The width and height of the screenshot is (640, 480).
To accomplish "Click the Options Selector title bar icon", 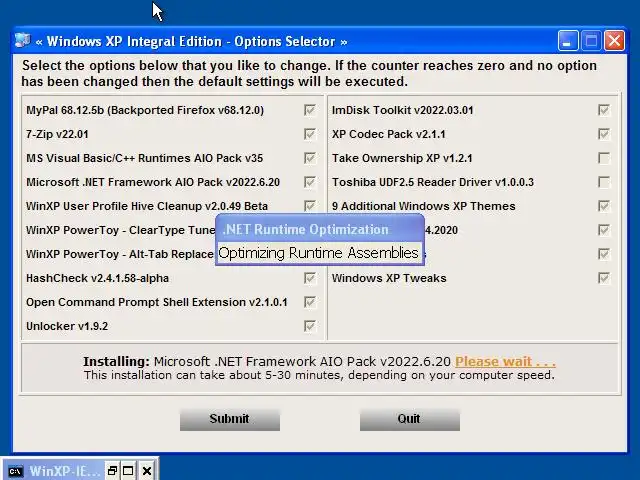I will [23, 41].
